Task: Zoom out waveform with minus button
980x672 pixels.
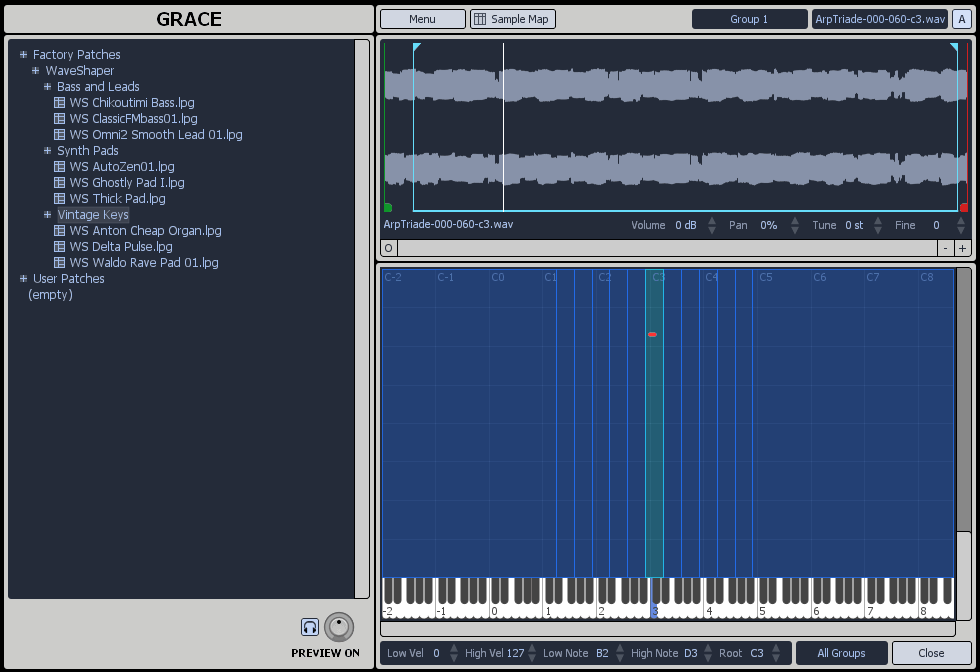Action: [x=946, y=248]
